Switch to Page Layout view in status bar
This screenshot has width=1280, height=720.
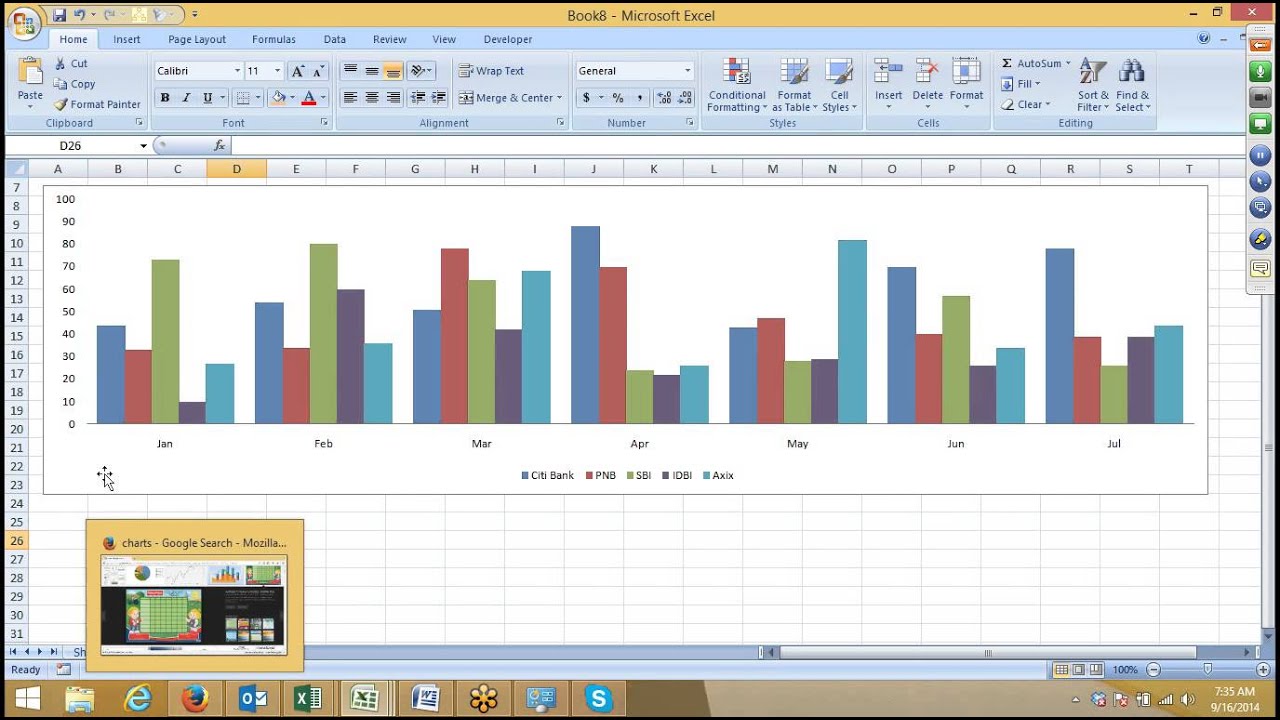(x=1079, y=670)
